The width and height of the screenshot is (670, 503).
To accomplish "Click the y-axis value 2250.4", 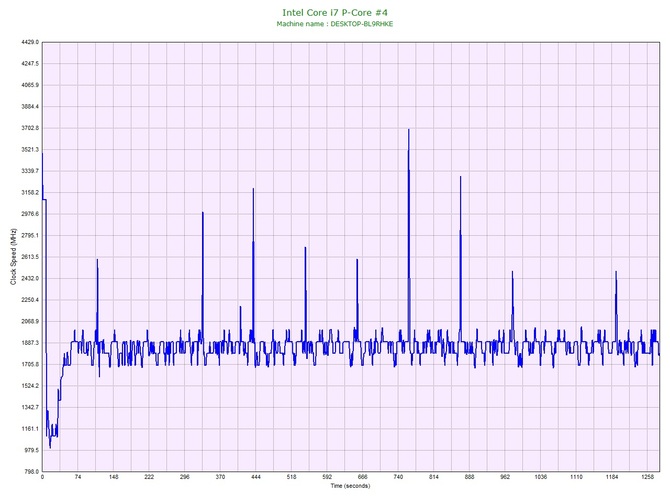I will click(x=30, y=300).
